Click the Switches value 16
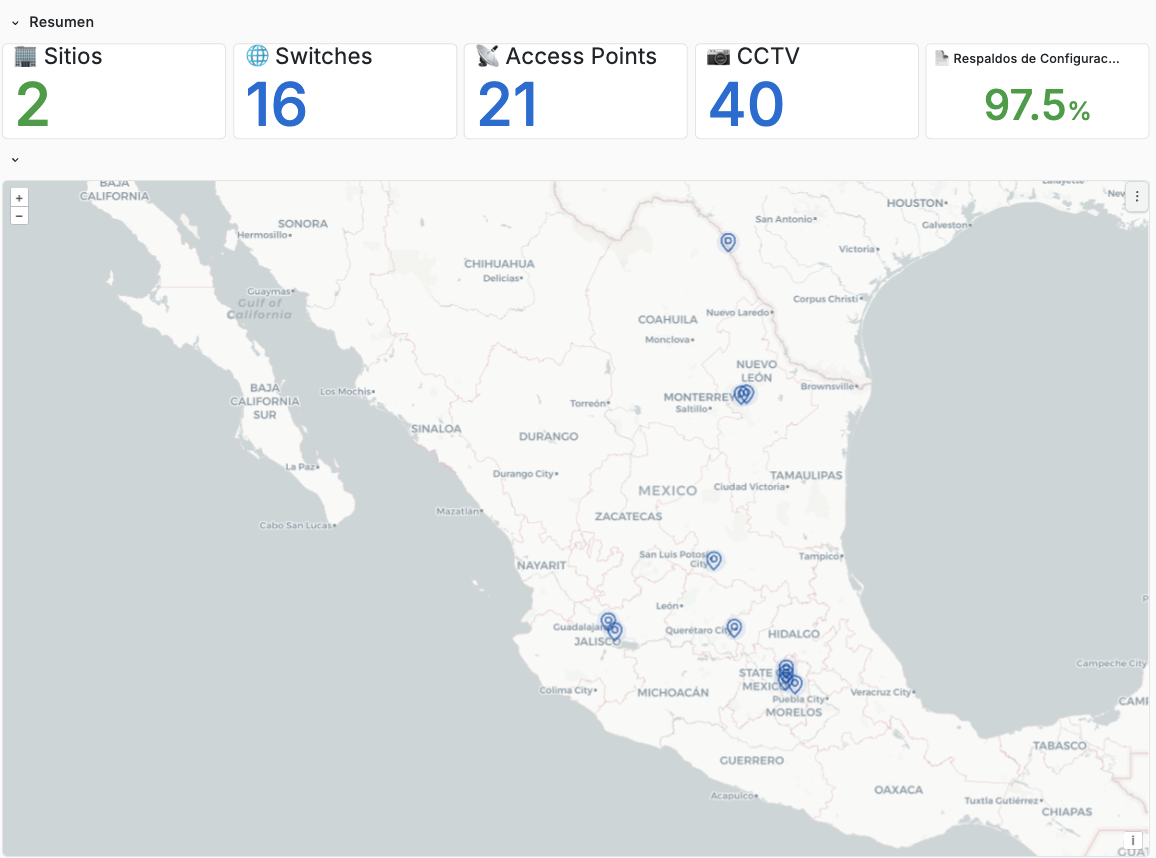1156x858 pixels. pyautogui.click(x=276, y=105)
